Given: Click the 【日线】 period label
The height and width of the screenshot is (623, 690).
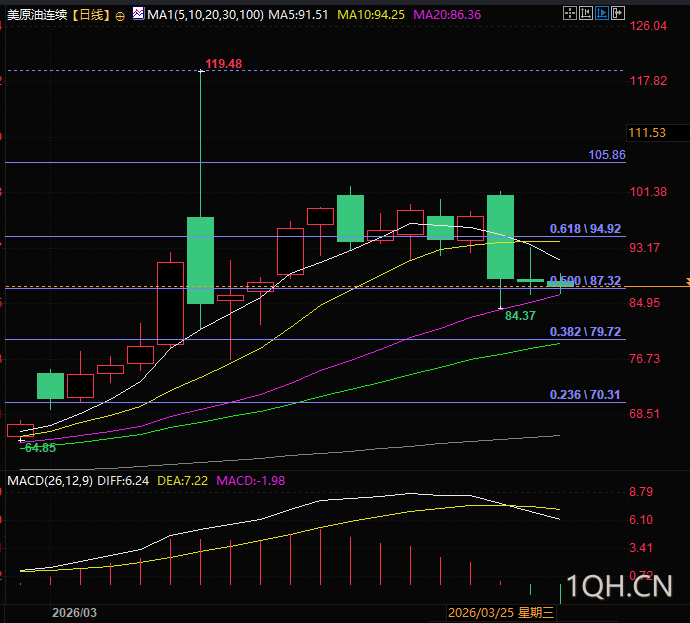Looking at the screenshot, I should click(x=91, y=15).
